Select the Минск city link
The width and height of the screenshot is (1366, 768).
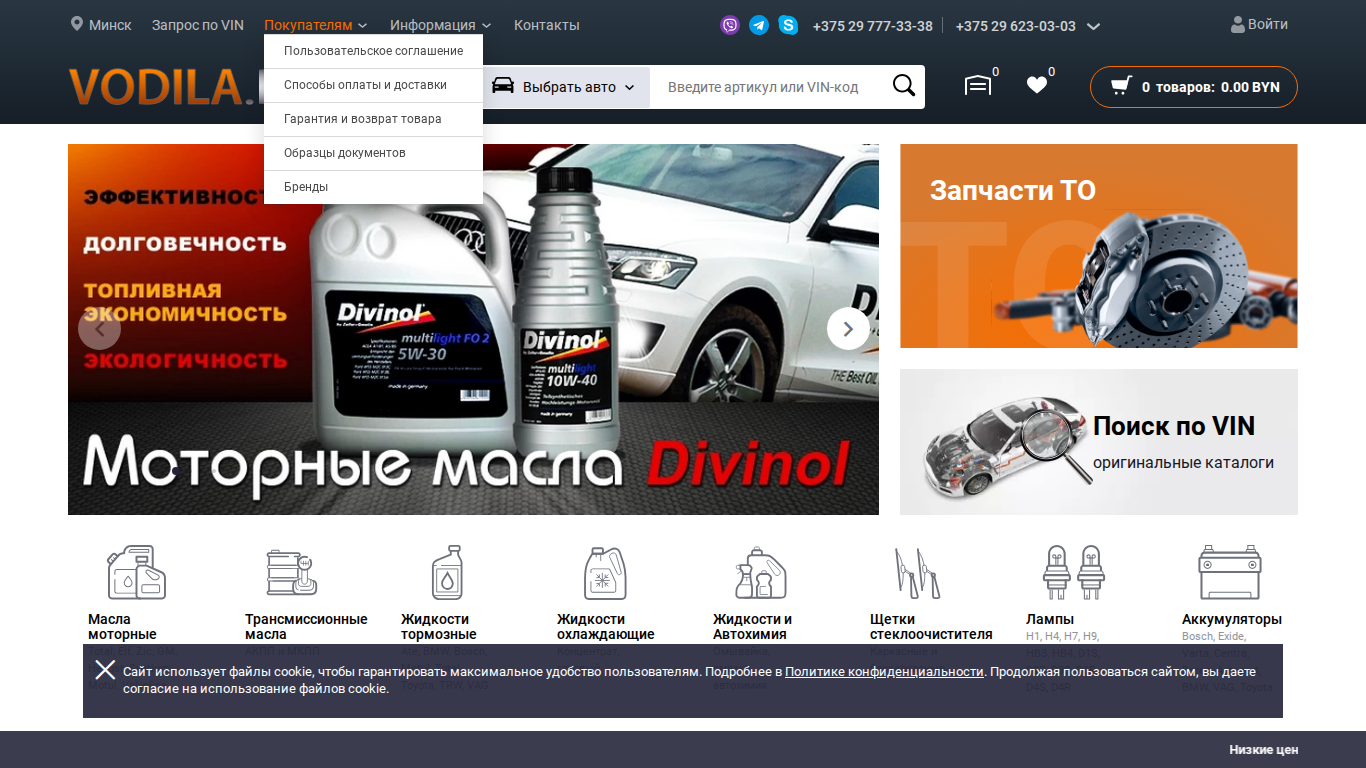tap(110, 25)
